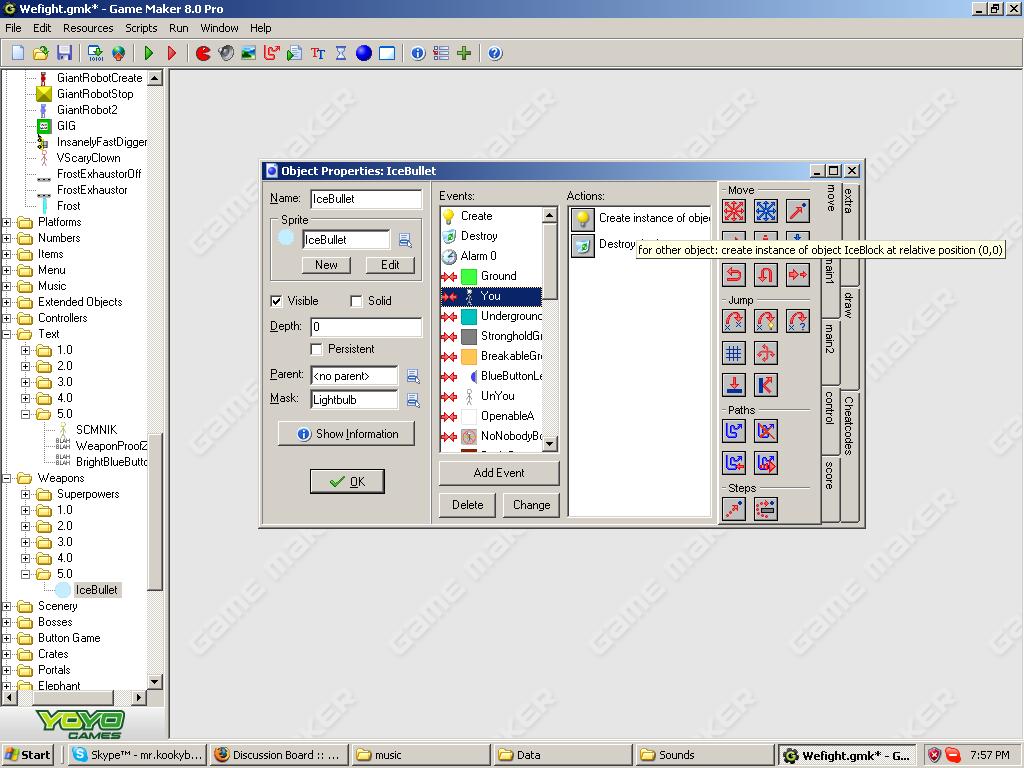Select the Reverse Vertical Direction action icon
This screenshot has width=1024, height=768.
point(766,274)
